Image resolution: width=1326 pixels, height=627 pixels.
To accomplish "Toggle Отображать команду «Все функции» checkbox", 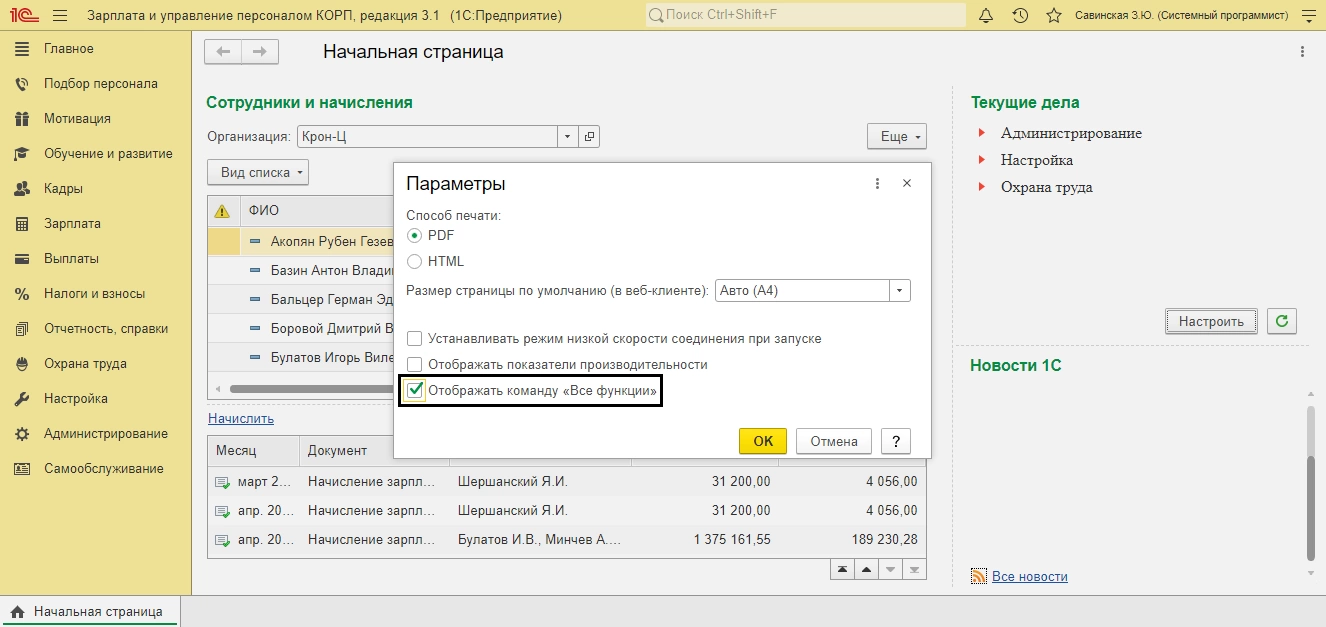I will click(x=415, y=391).
